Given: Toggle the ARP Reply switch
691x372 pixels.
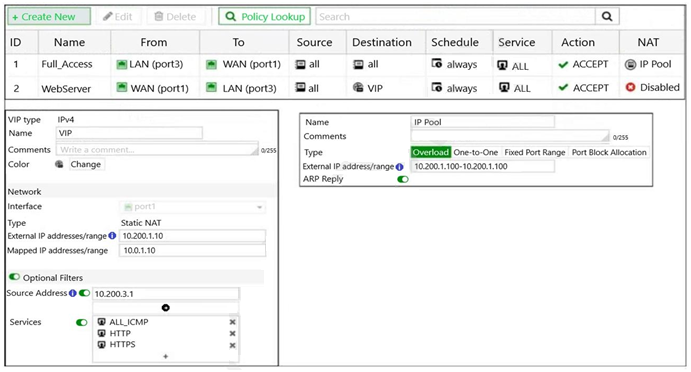Looking at the screenshot, I should click(x=403, y=179).
